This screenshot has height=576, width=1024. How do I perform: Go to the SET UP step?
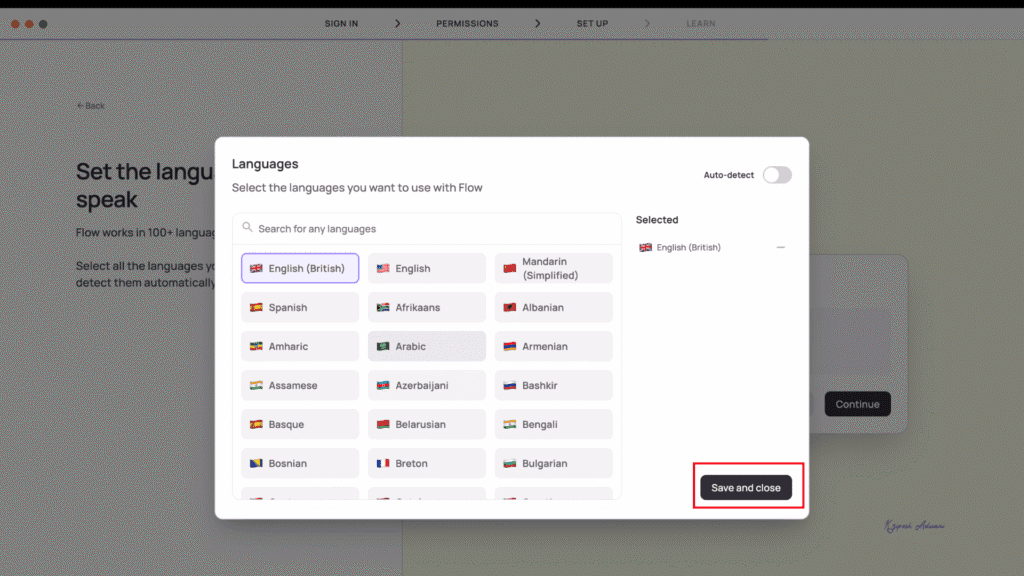coord(592,24)
